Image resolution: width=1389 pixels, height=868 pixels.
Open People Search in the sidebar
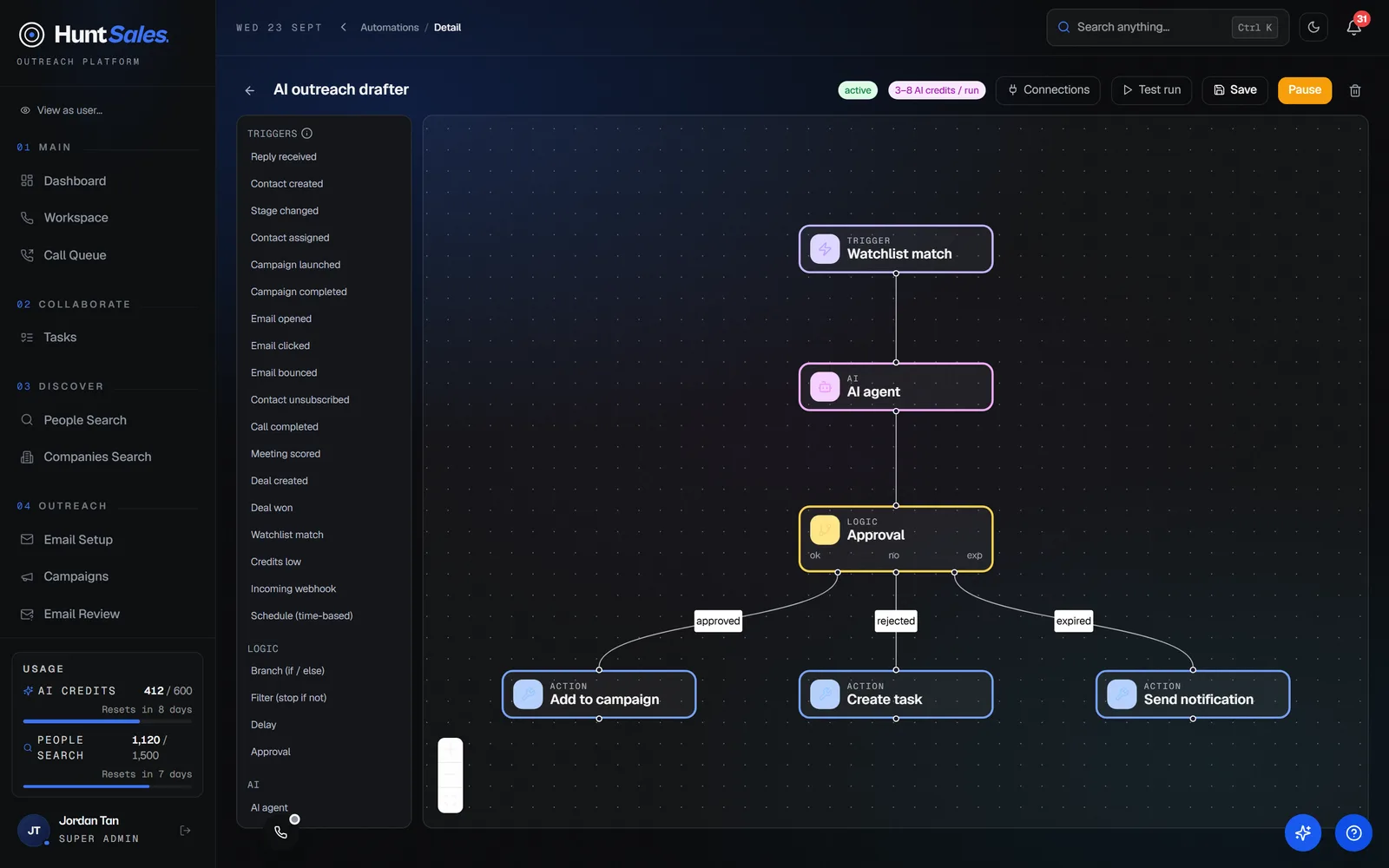coord(108,420)
